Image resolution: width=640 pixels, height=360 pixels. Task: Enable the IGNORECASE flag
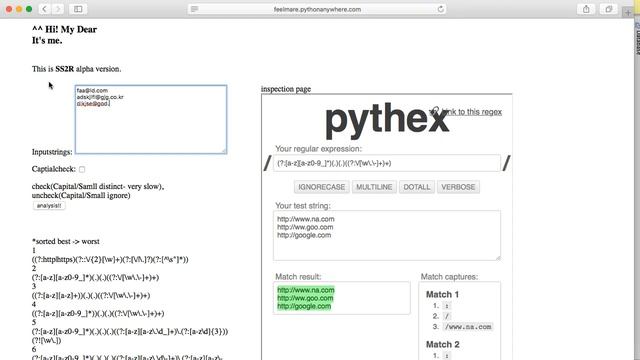[322, 187]
